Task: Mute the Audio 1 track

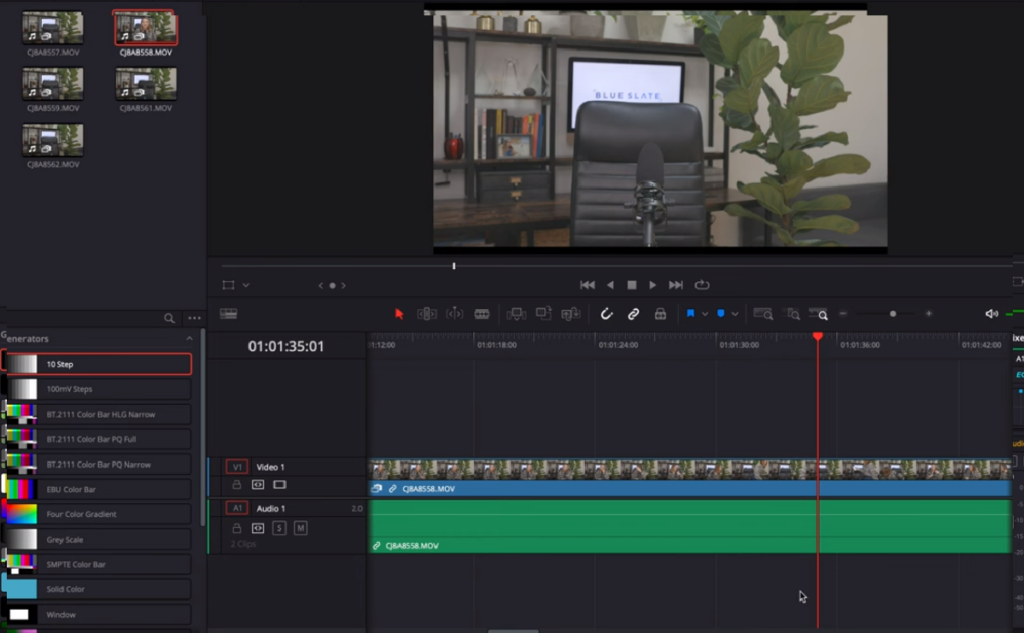Action: coord(301,528)
